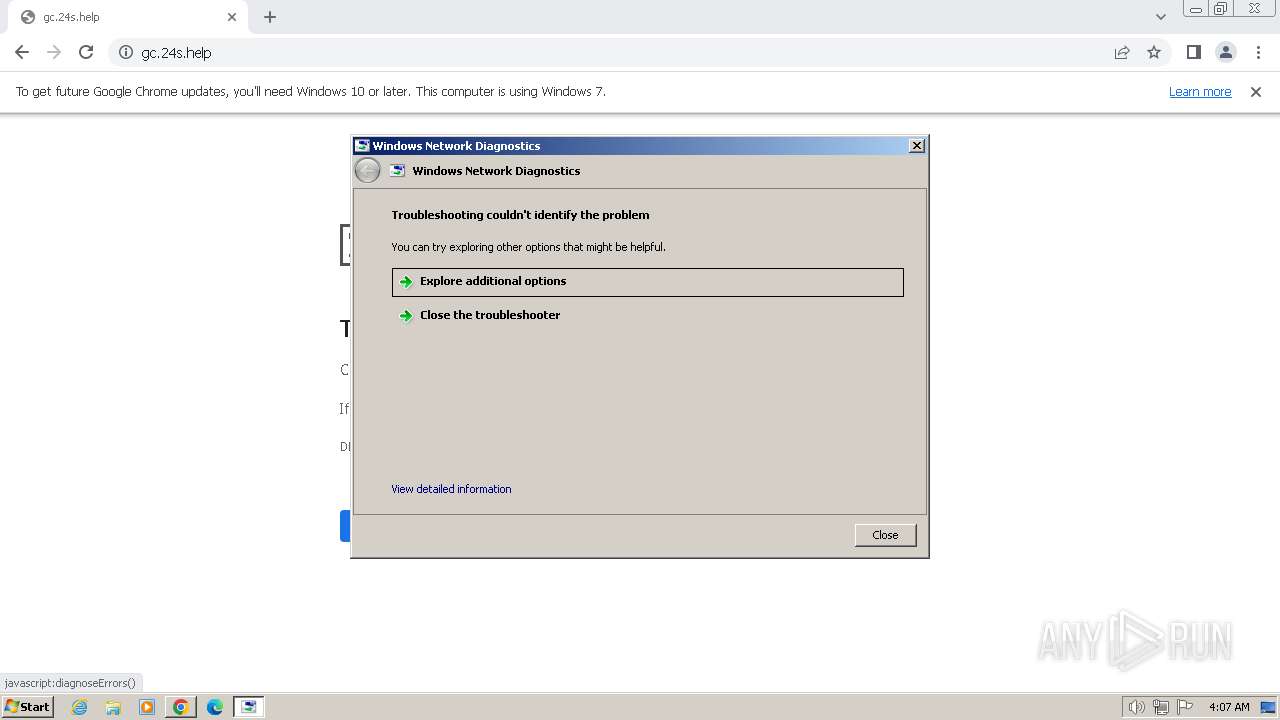The height and width of the screenshot is (720, 1280).
Task: Launch Microsoft Edge from taskbar
Action: (215, 707)
